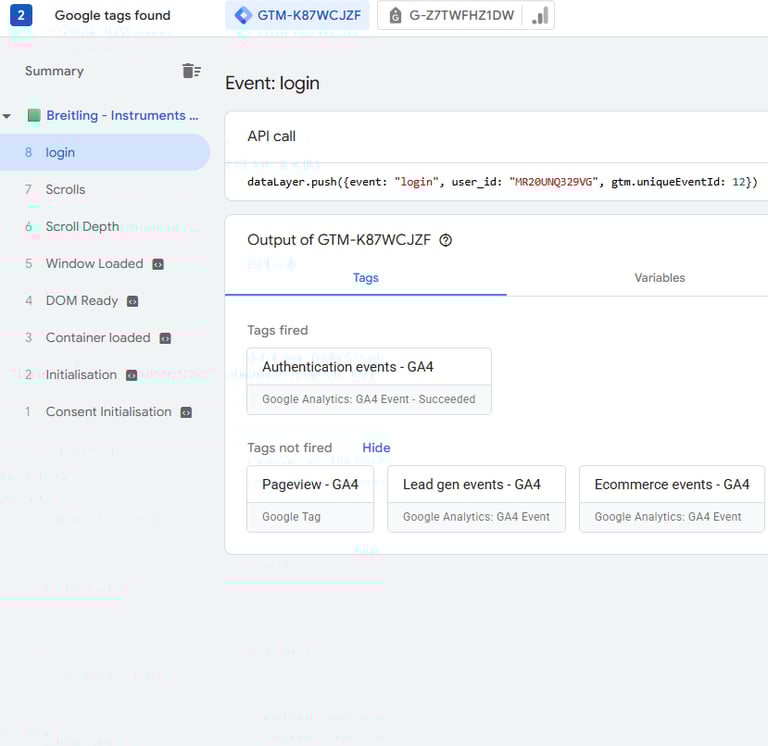Image resolution: width=768 pixels, height=746 pixels.
Task: Select event 5 Window Loaded
Action: [105, 264]
